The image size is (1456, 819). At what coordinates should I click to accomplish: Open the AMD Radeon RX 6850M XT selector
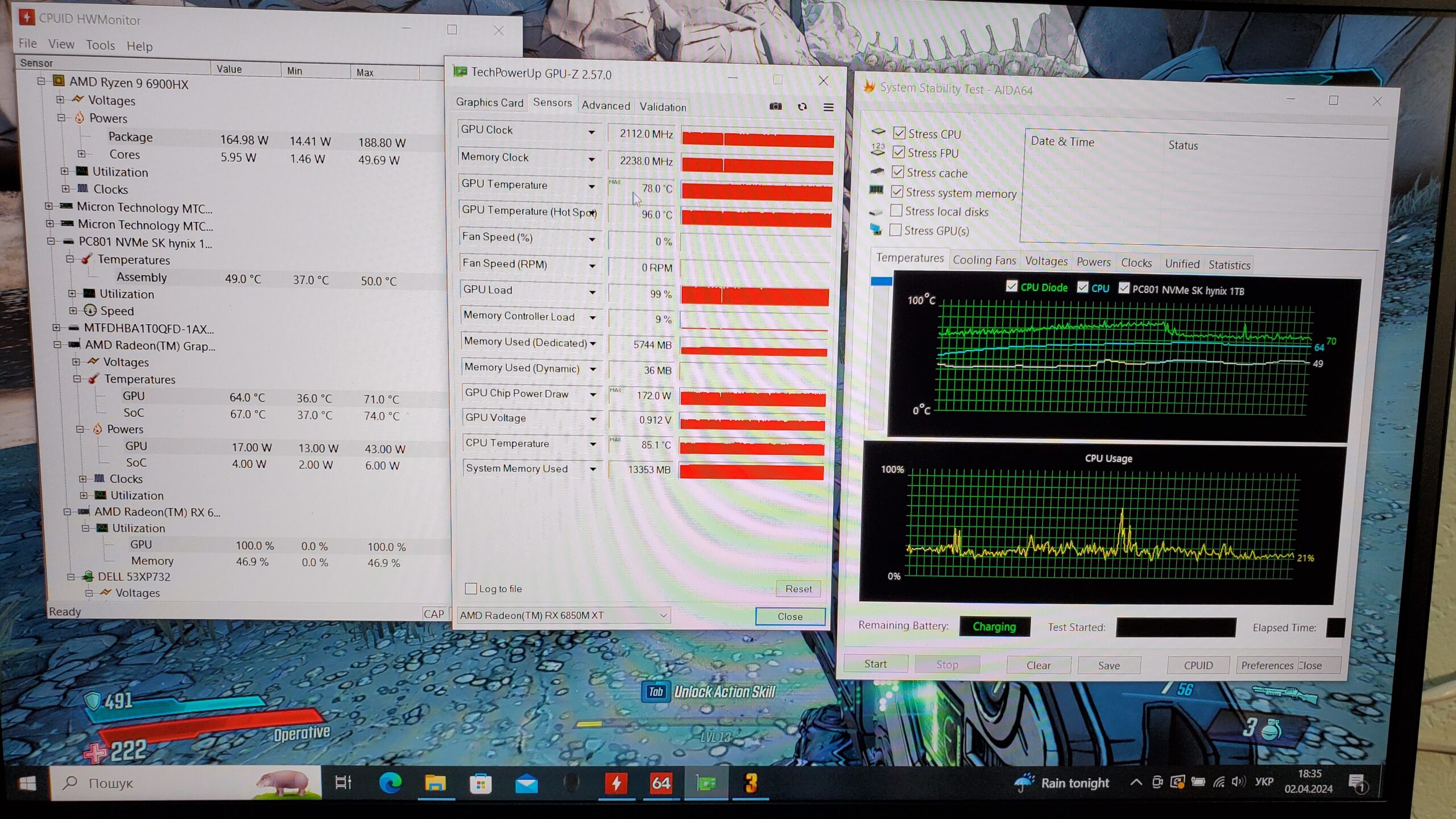(563, 615)
